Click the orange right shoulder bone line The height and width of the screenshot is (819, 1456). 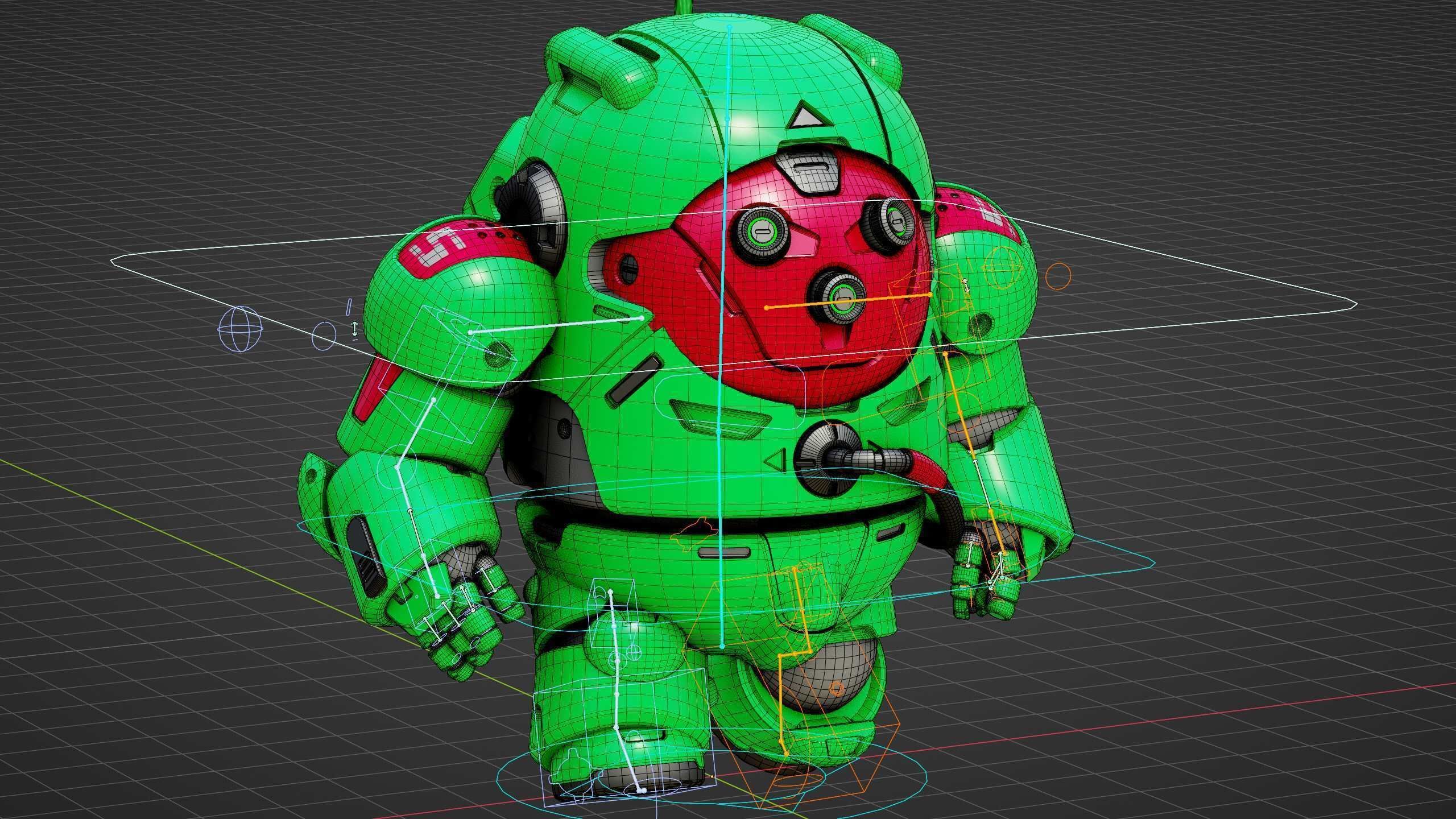848,301
